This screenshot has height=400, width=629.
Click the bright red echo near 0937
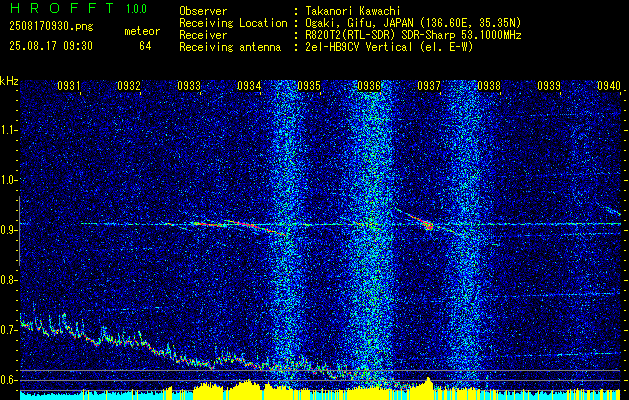click(x=429, y=226)
